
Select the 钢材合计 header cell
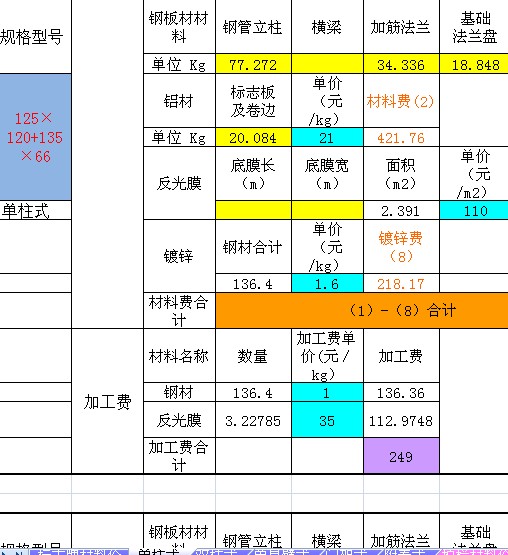point(253,247)
